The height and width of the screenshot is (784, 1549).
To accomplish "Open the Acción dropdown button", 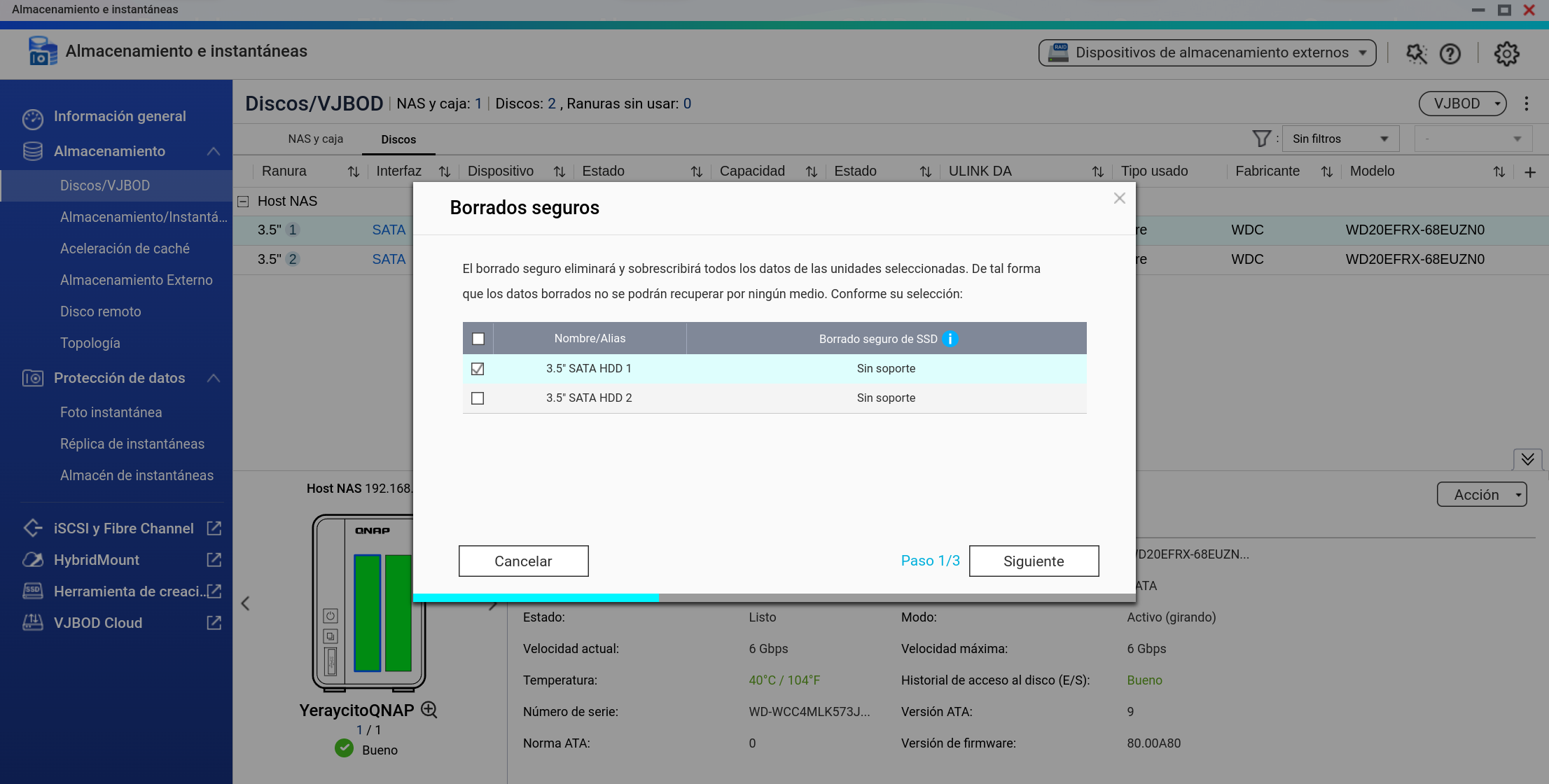I will (x=1481, y=494).
